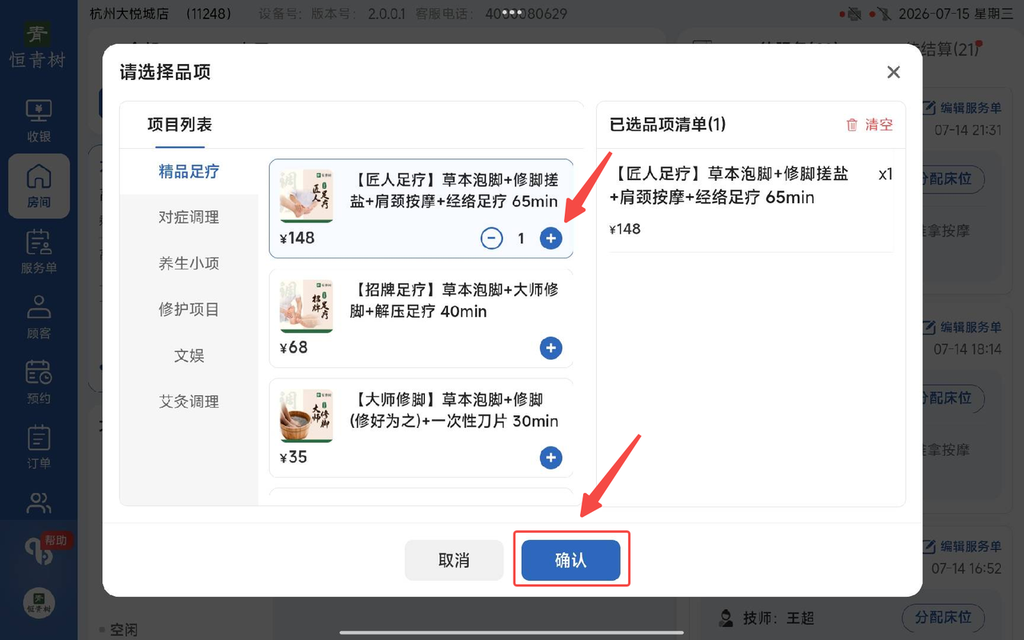
Task: Click the 大师修脚 product thumbnail
Action: tap(306, 415)
